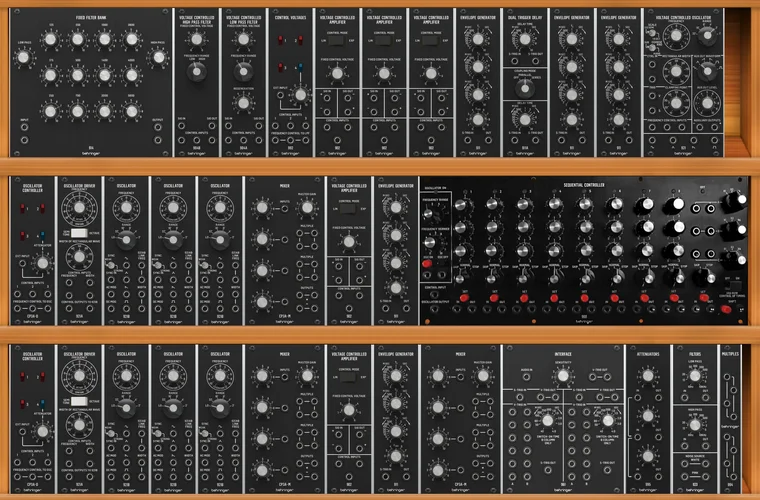Click the stage 2 Set button

pyautogui.click(x=494, y=298)
